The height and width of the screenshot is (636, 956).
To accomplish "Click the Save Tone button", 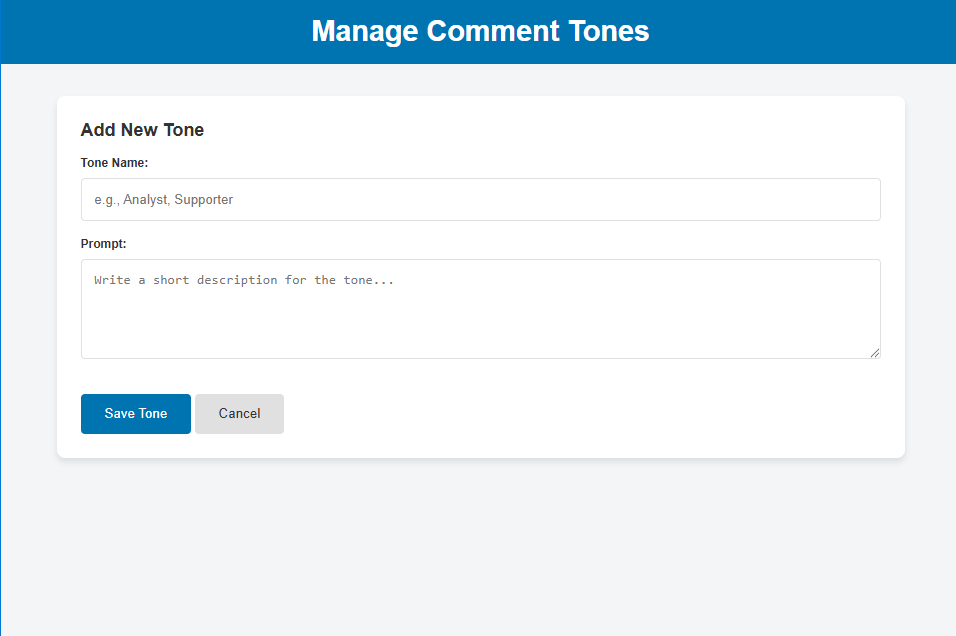I will [x=135, y=414].
